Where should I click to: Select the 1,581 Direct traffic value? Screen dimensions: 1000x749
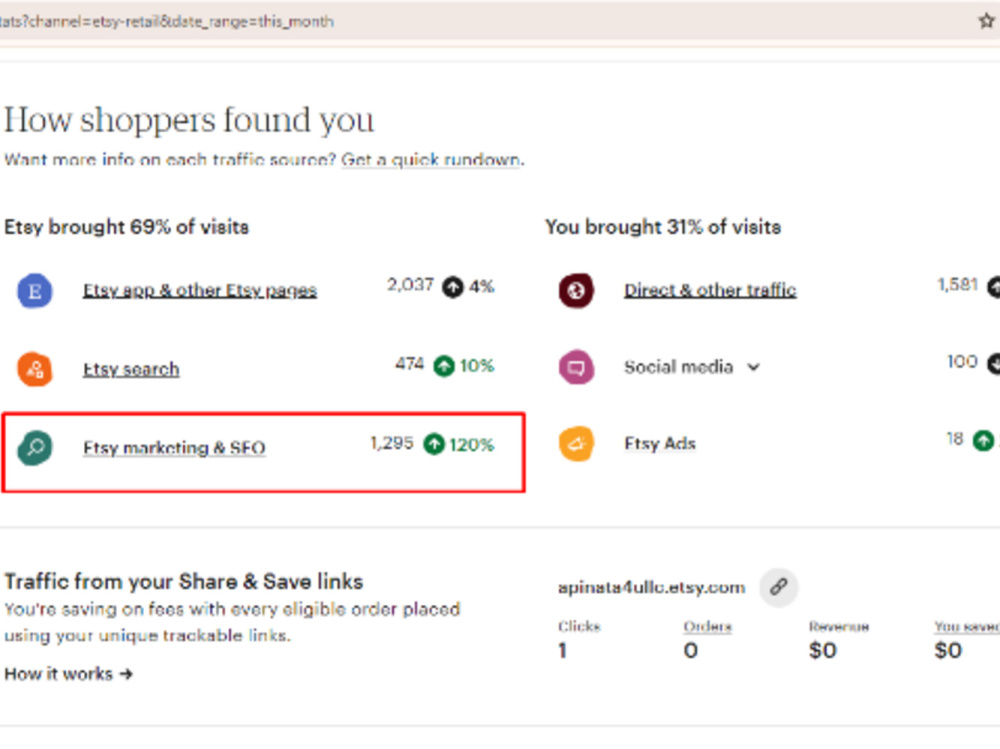[957, 285]
